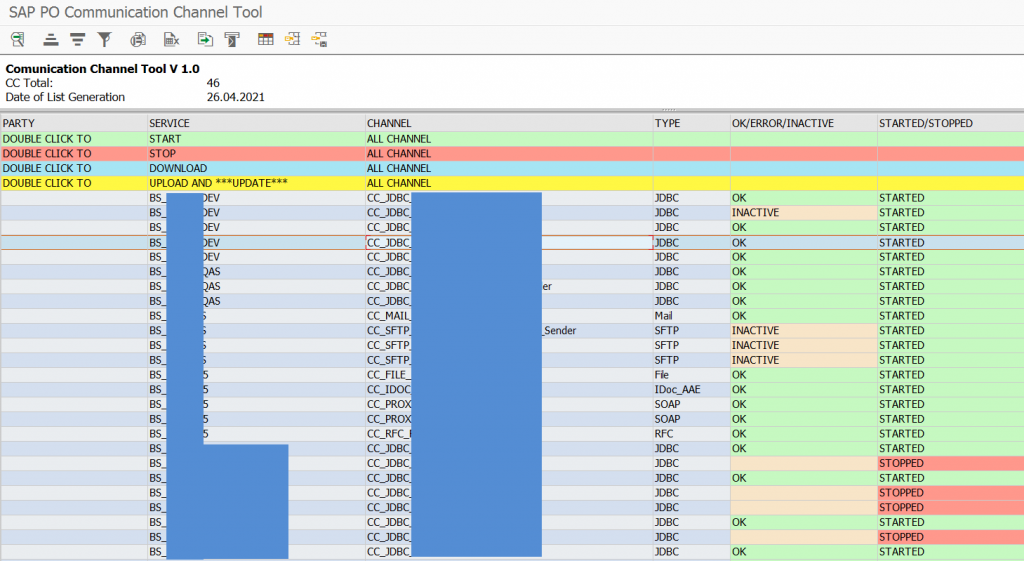The width and height of the screenshot is (1024, 561).
Task: Open print preview from the toolbar
Action: point(138,39)
